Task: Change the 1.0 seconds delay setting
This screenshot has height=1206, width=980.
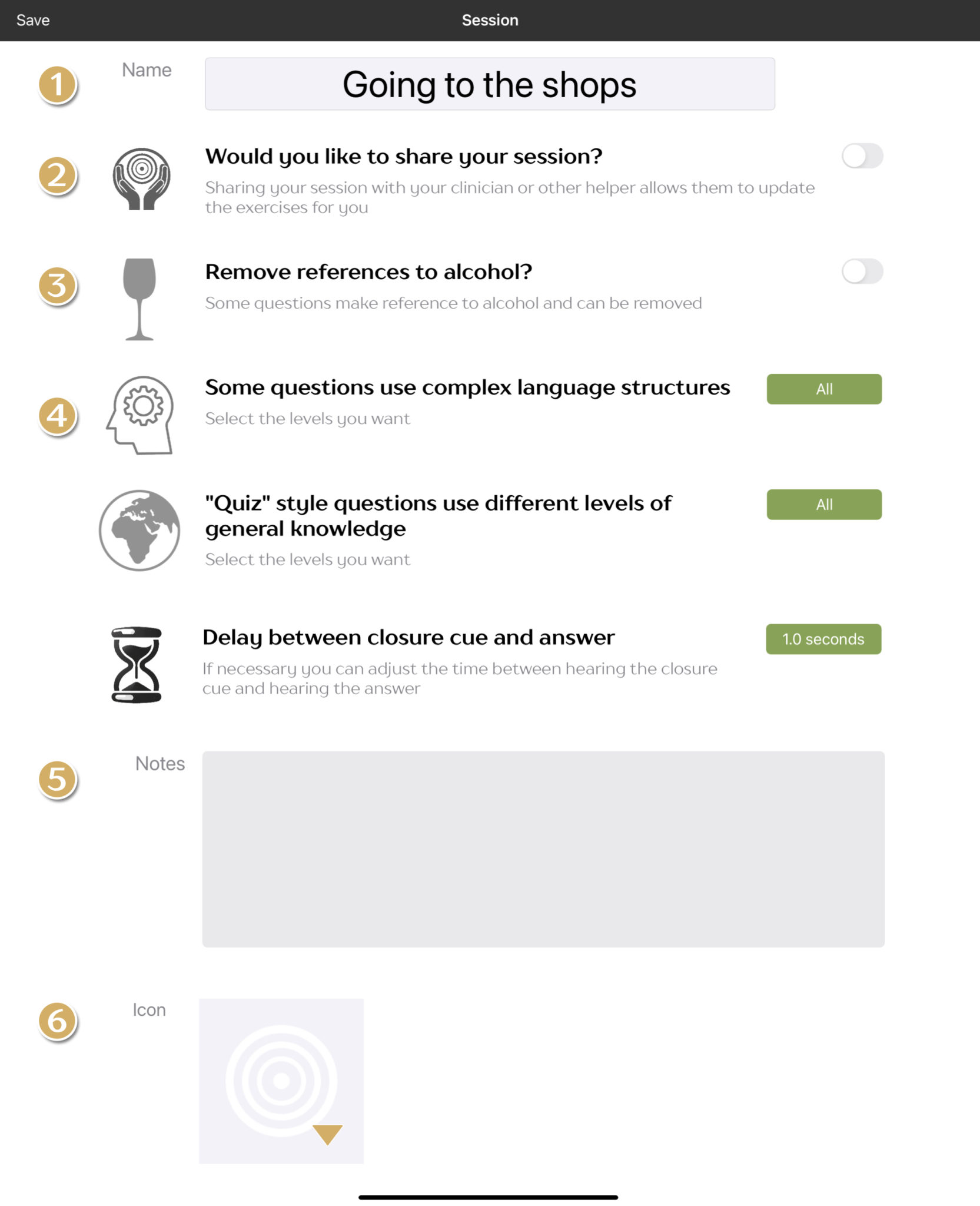Action: pyautogui.click(x=823, y=639)
